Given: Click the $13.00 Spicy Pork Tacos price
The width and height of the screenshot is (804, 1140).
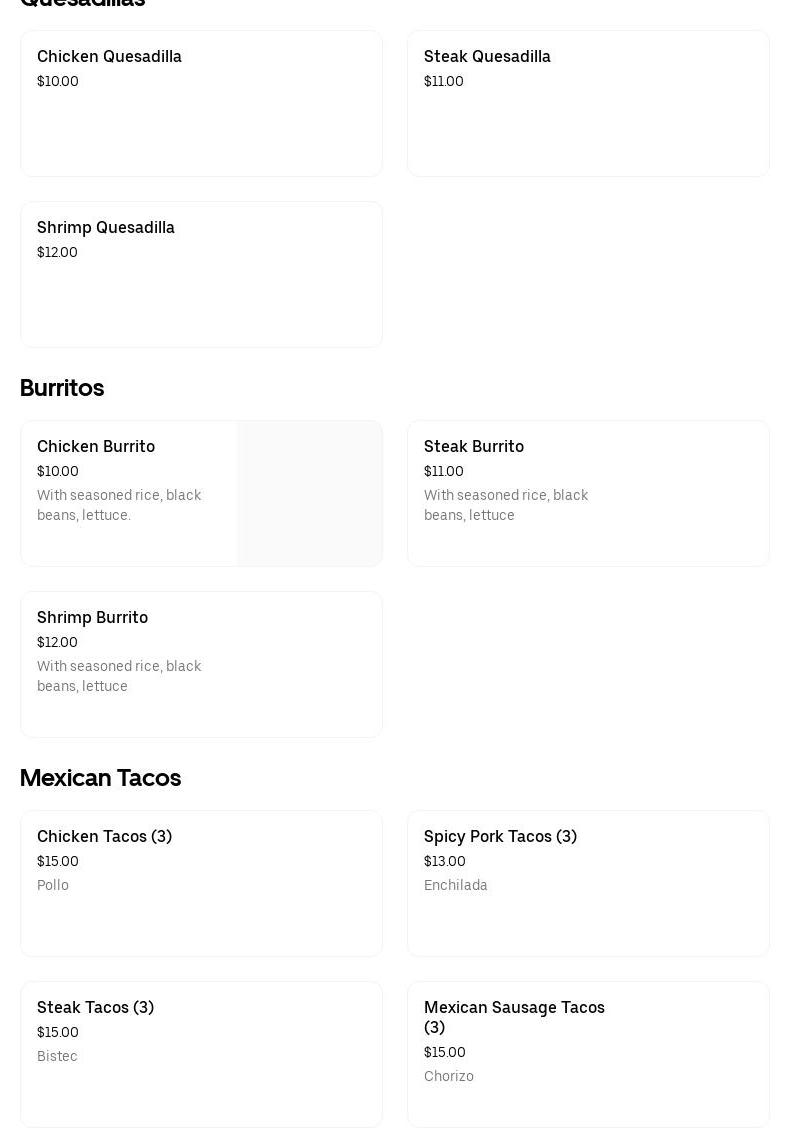Looking at the screenshot, I should [445, 862].
